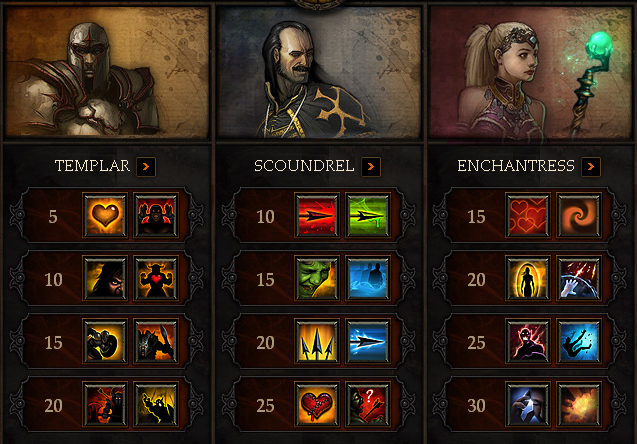Choose the green poison arrow Scoundrel skill
Viewport: 637px width, 444px height.
[x=368, y=215]
